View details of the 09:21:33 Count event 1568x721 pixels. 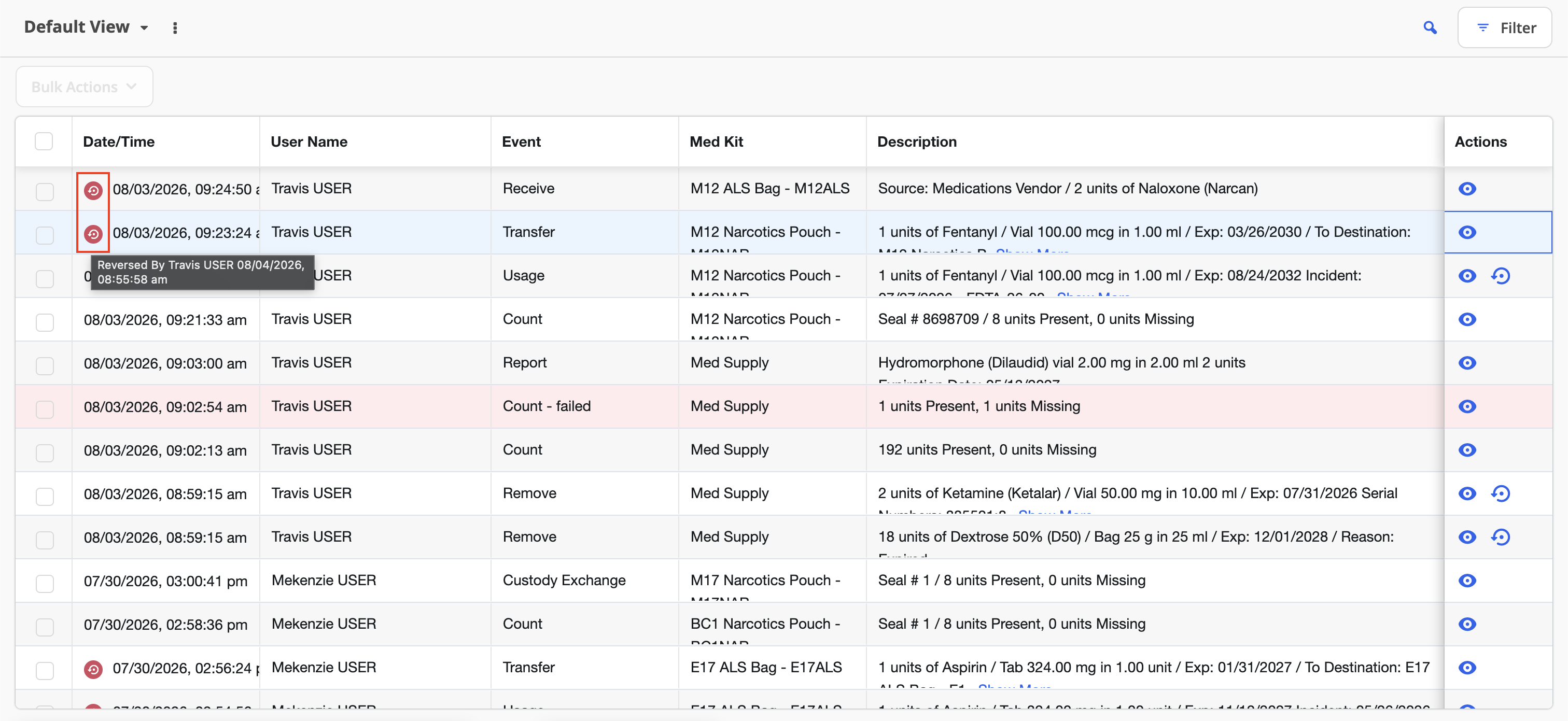1467,319
